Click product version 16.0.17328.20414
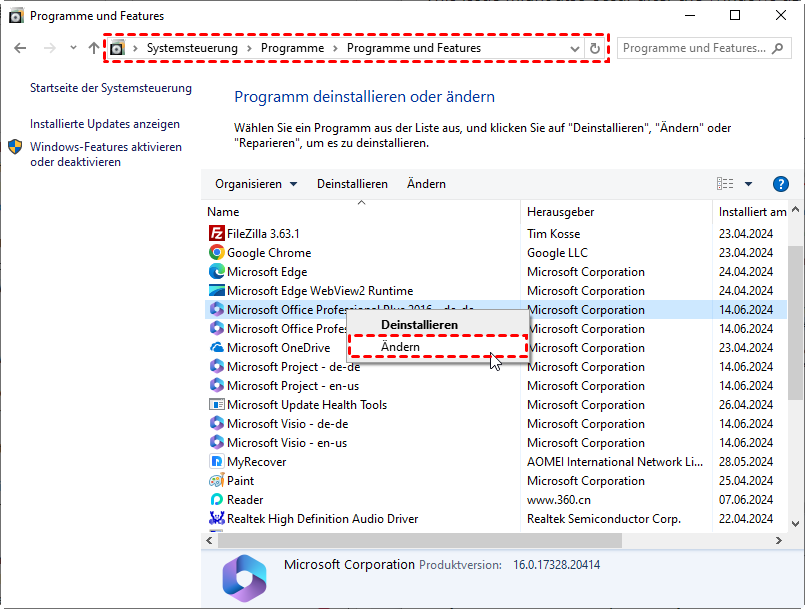 pos(557,565)
